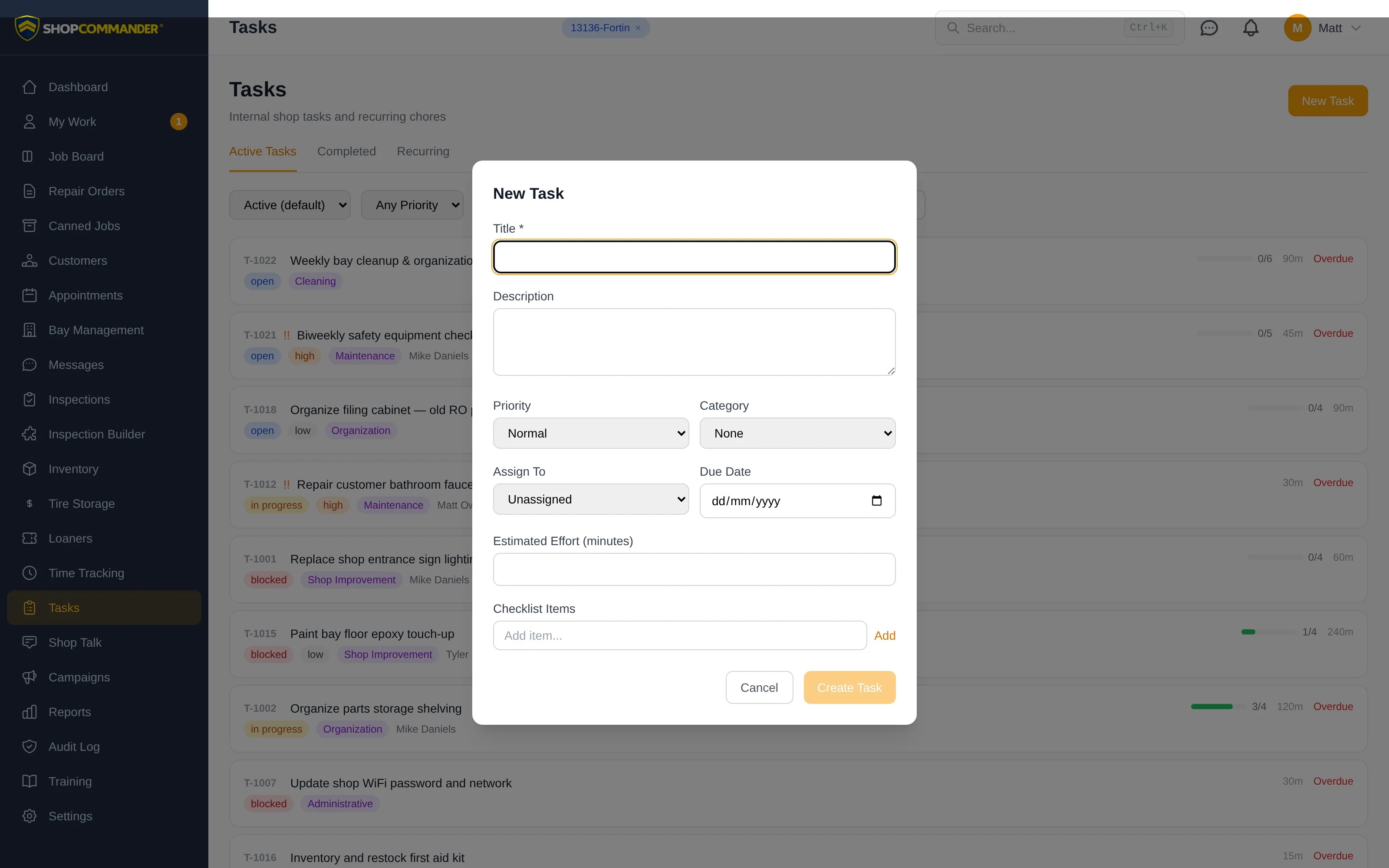Click the Cleaning category tag
Image resolution: width=1389 pixels, height=868 pixels.
pos(315,281)
